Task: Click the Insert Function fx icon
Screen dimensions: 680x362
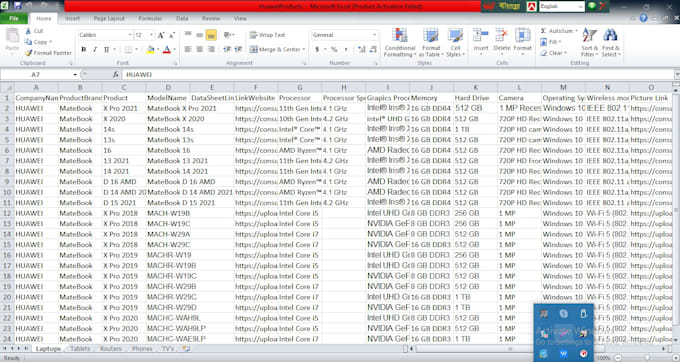Action: (115, 75)
